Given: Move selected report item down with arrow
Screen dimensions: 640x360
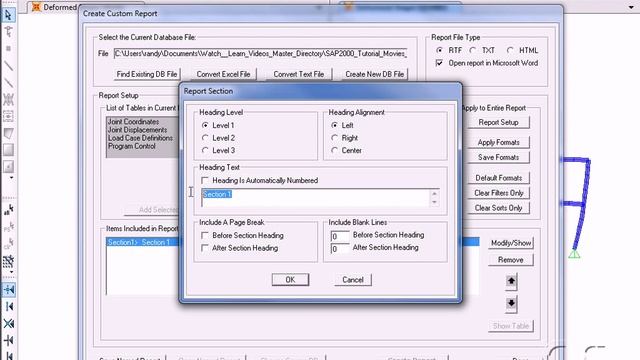Looking at the screenshot, I should pos(511,304).
